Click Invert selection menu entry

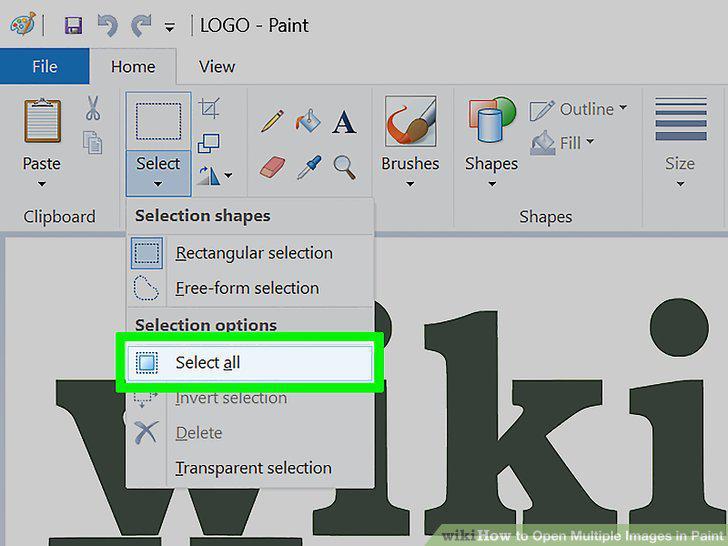[250, 398]
